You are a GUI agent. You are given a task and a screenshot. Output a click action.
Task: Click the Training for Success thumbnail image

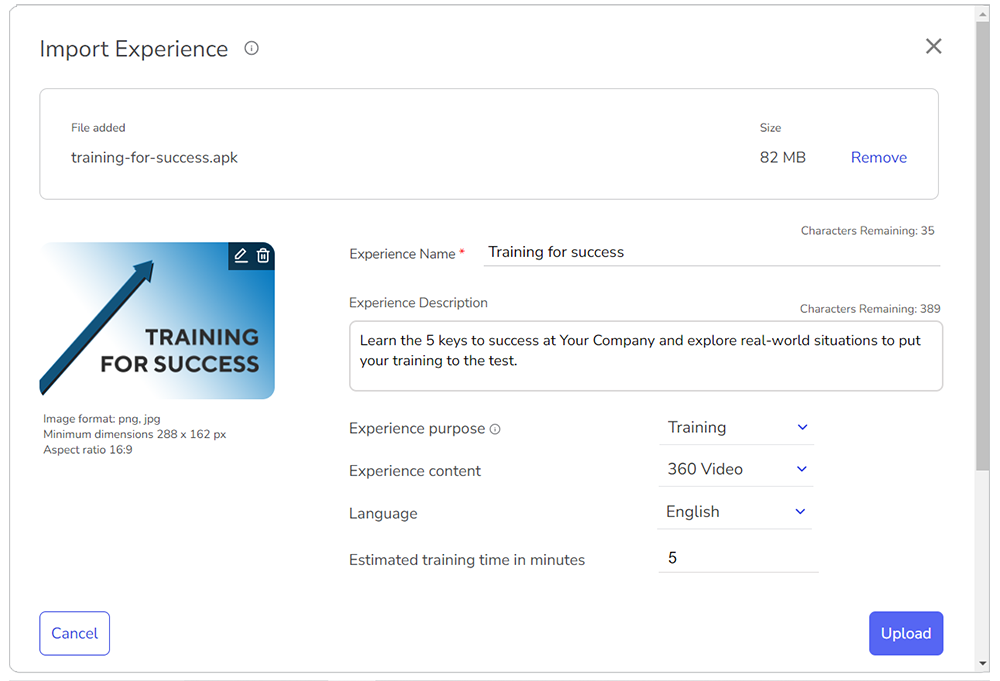coord(157,321)
